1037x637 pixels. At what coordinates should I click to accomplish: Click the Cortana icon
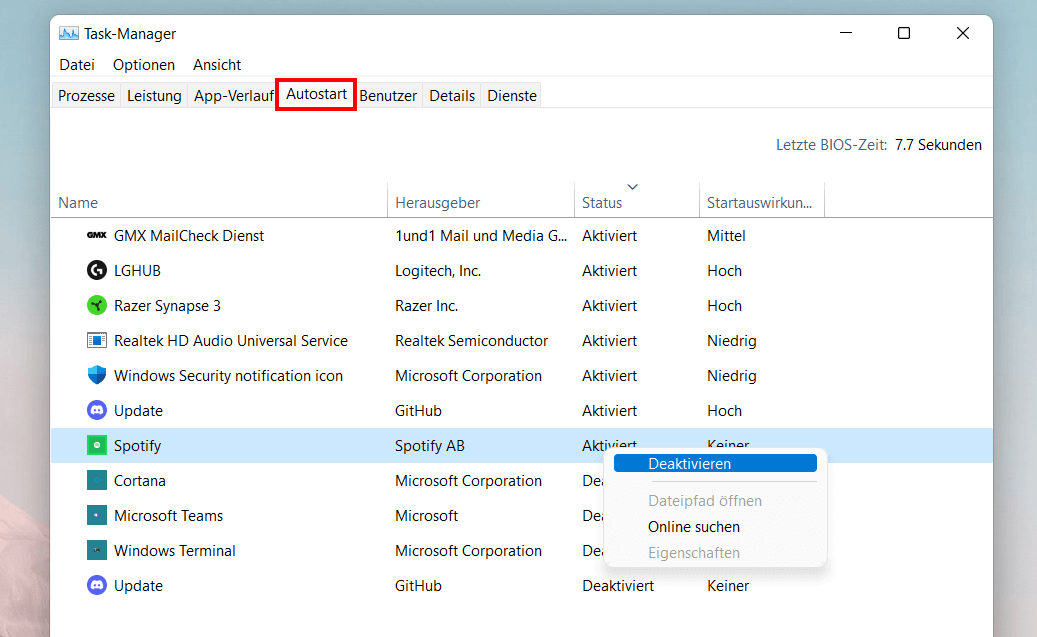(x=97, y=480)
